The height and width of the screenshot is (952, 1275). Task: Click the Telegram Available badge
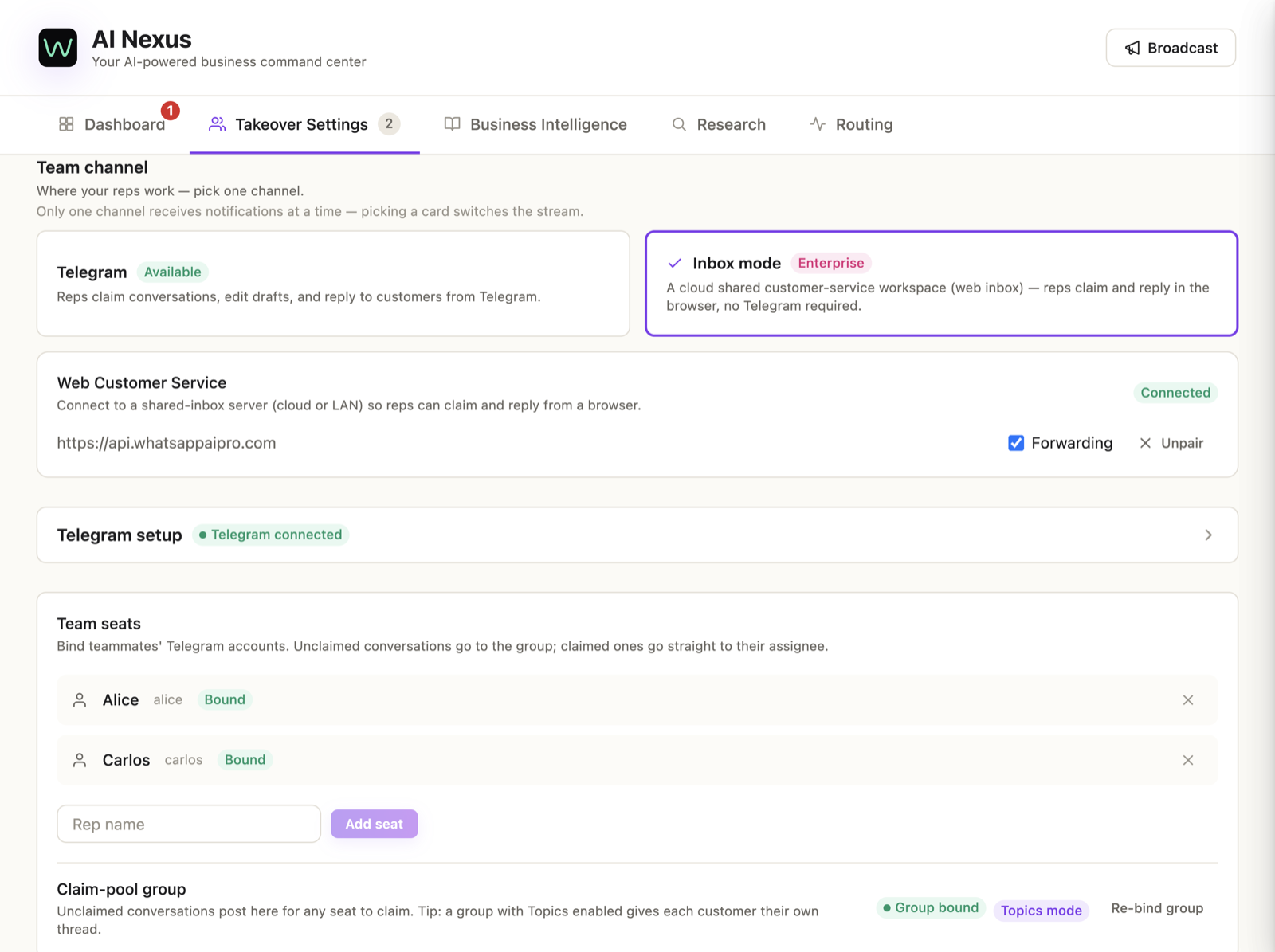pos(173,272)
